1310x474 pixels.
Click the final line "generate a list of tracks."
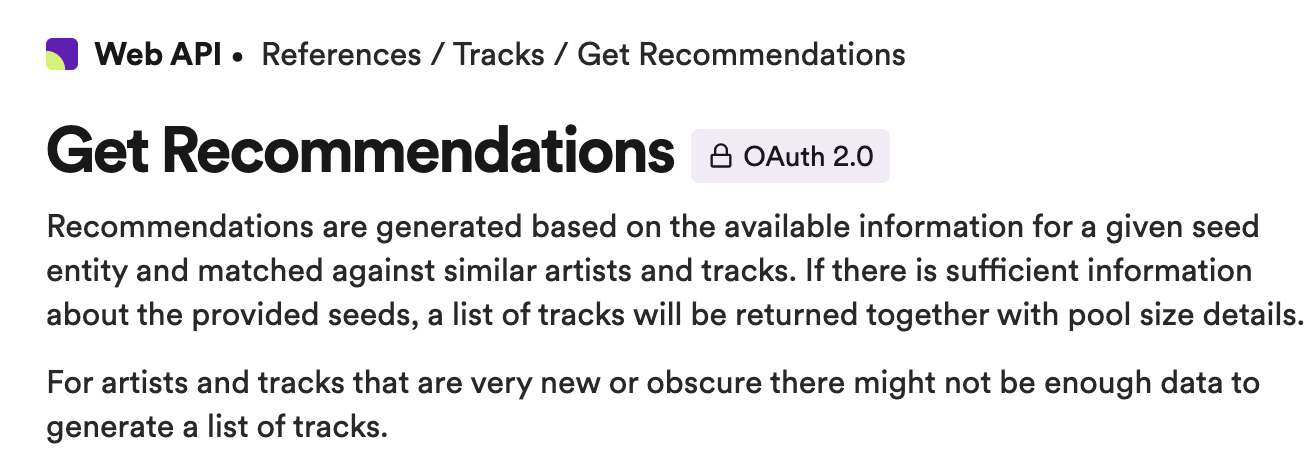[216, 428]
